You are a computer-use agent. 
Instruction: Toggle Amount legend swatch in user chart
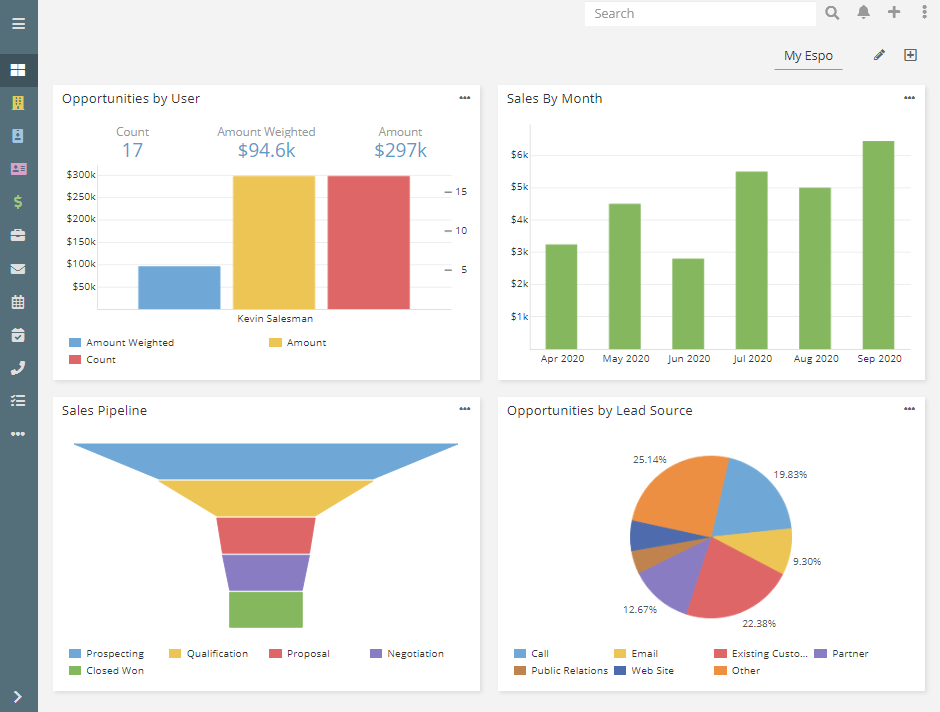[275, 342]
